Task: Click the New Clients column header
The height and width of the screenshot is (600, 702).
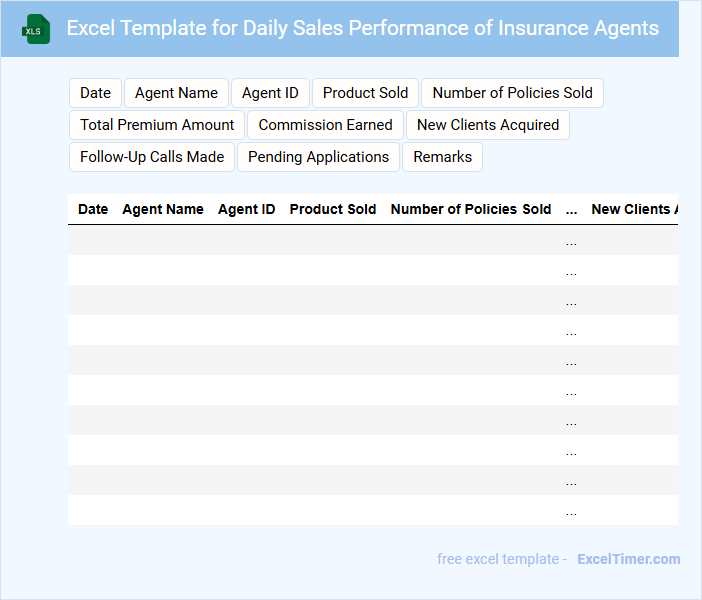Action: click(634, 209)
